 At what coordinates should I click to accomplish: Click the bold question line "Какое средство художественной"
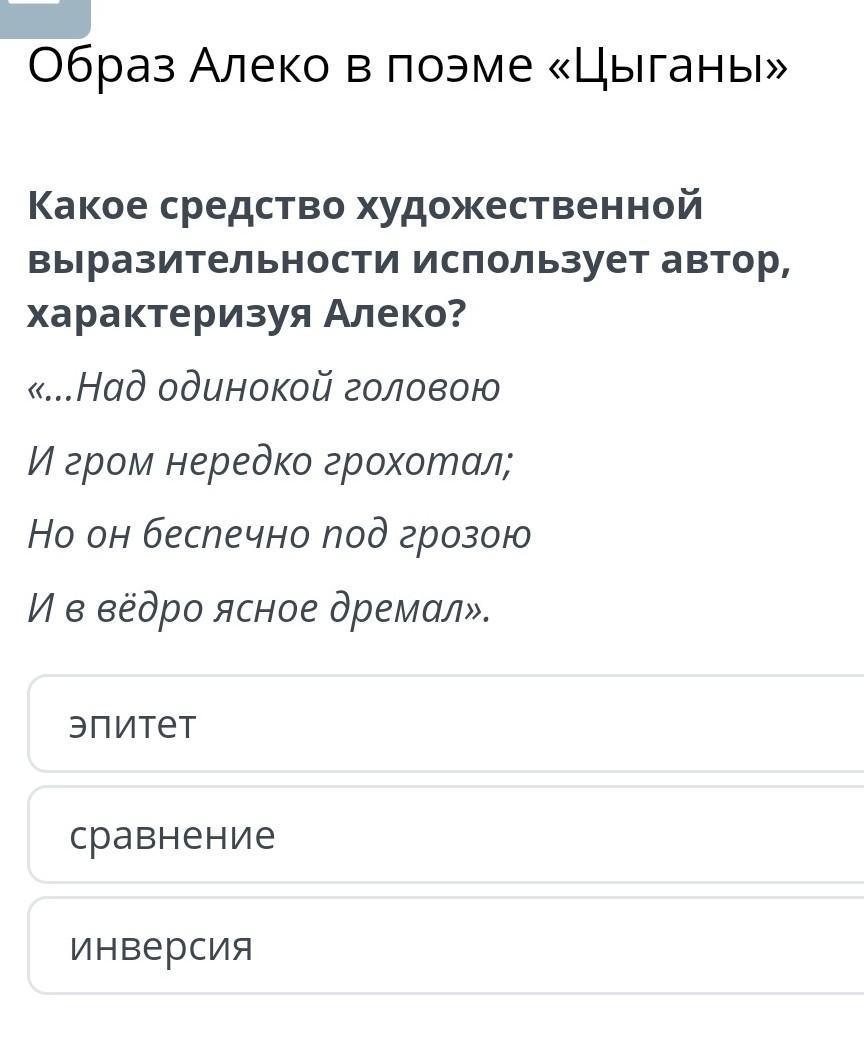(x=365, y=206)
